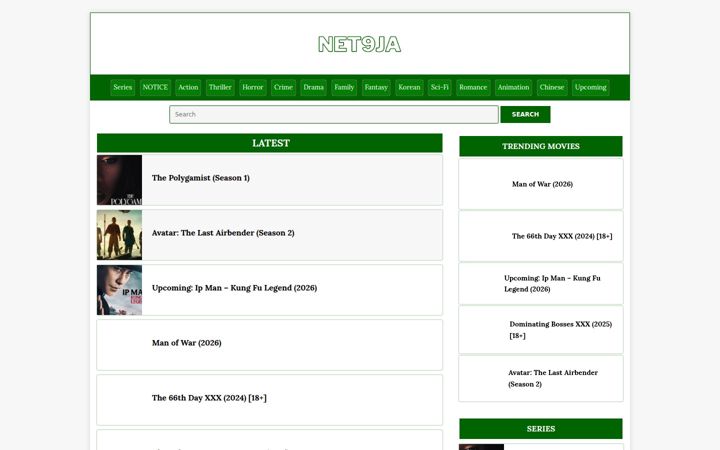Viewport: 720px width, 450px height.
Task: Open the Romance category
Action: 473,87
